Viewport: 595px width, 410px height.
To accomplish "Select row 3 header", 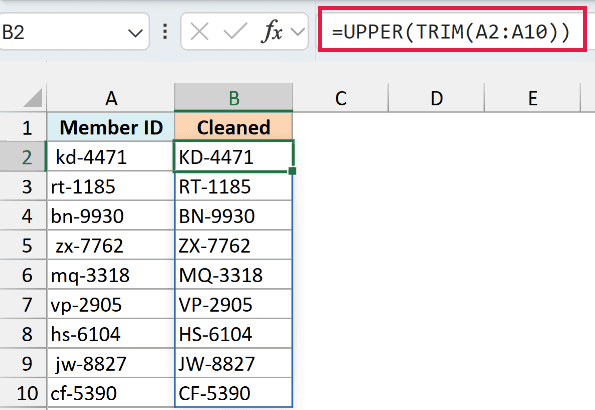I will click(x=23, y=186).
